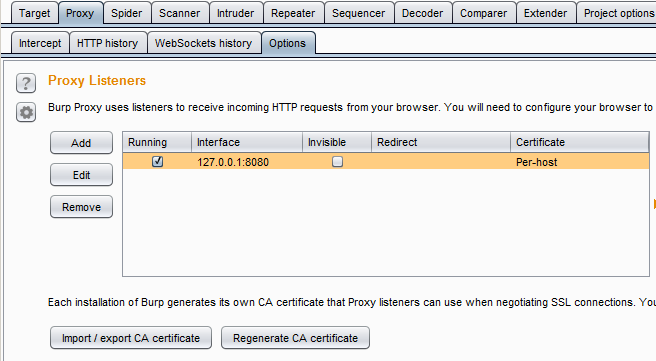This screenshot has height=361, width=656.
Task: Open the Proxy Listeners help icon
Action: coord(26,83)
